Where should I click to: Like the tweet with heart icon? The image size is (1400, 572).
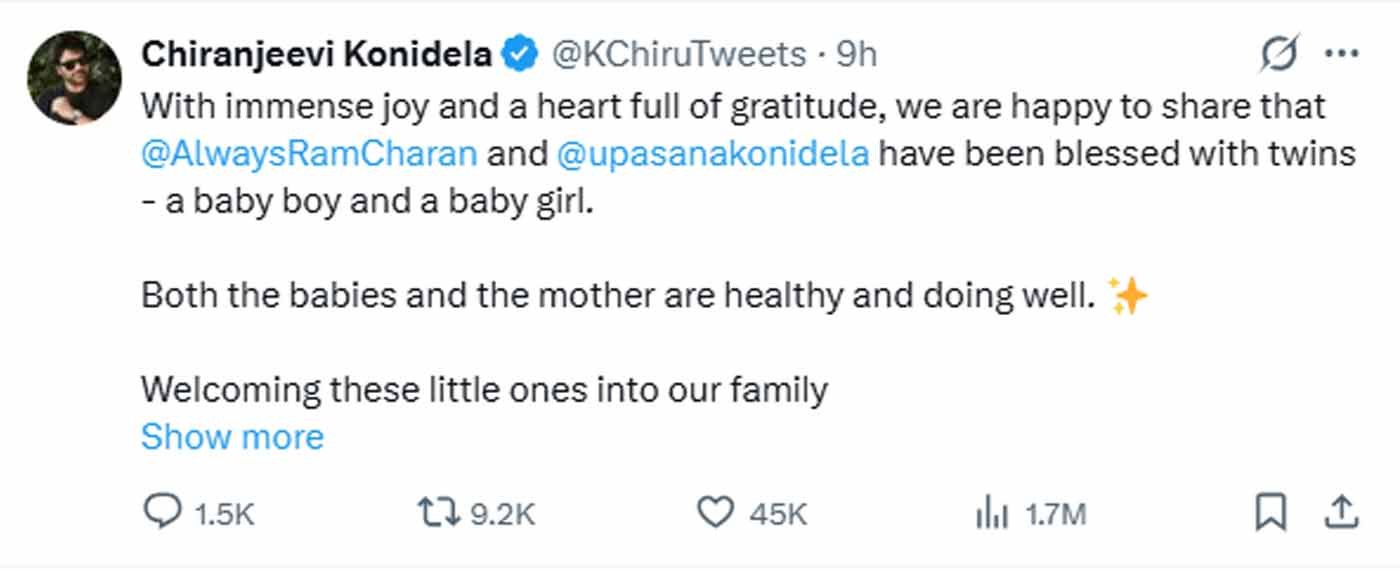pyautogui.click(x=715, y=513)
